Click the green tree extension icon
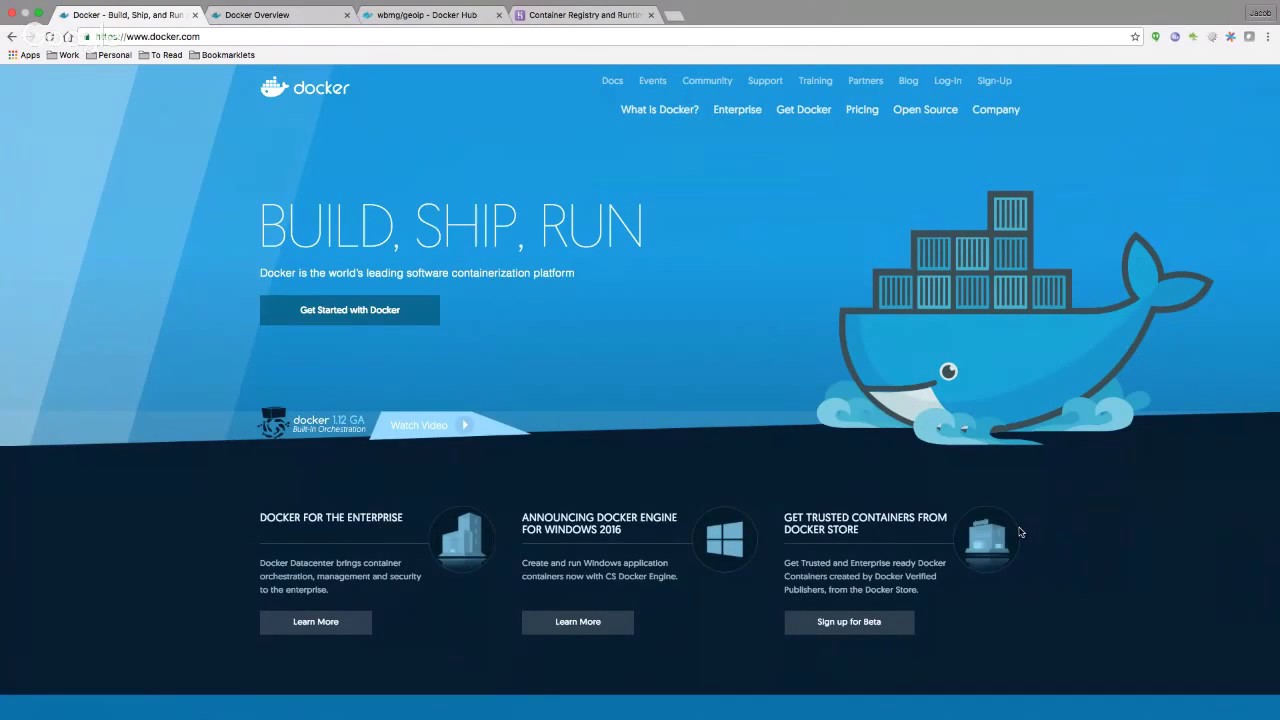 click(1193, 37)
